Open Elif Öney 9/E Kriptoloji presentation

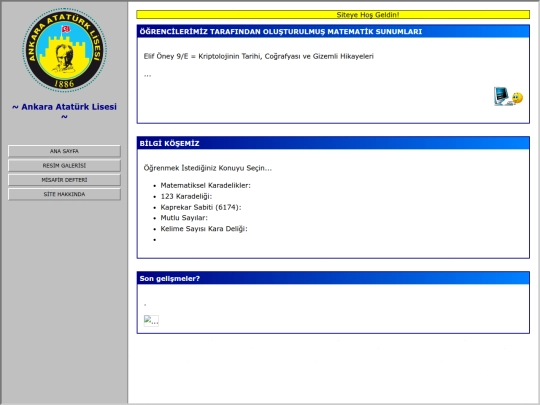[x=259, y=56]
